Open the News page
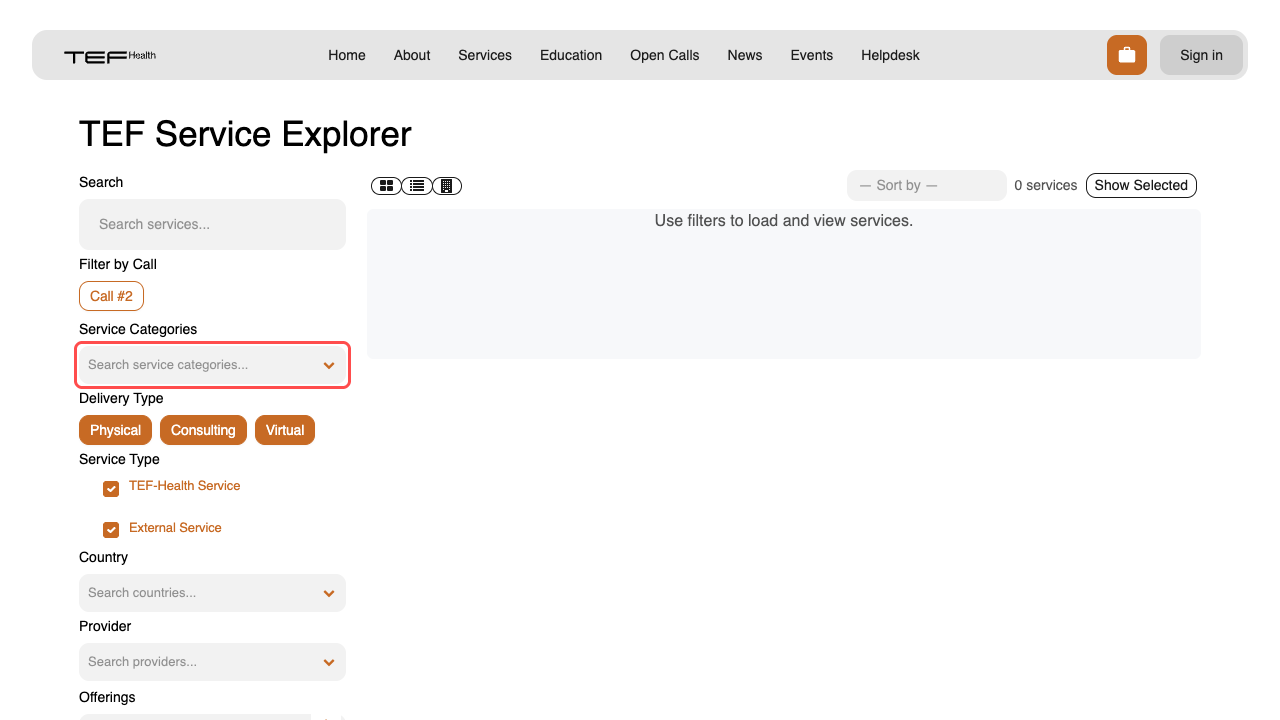The image size is (1280, 720). click(x=745, y=55)
